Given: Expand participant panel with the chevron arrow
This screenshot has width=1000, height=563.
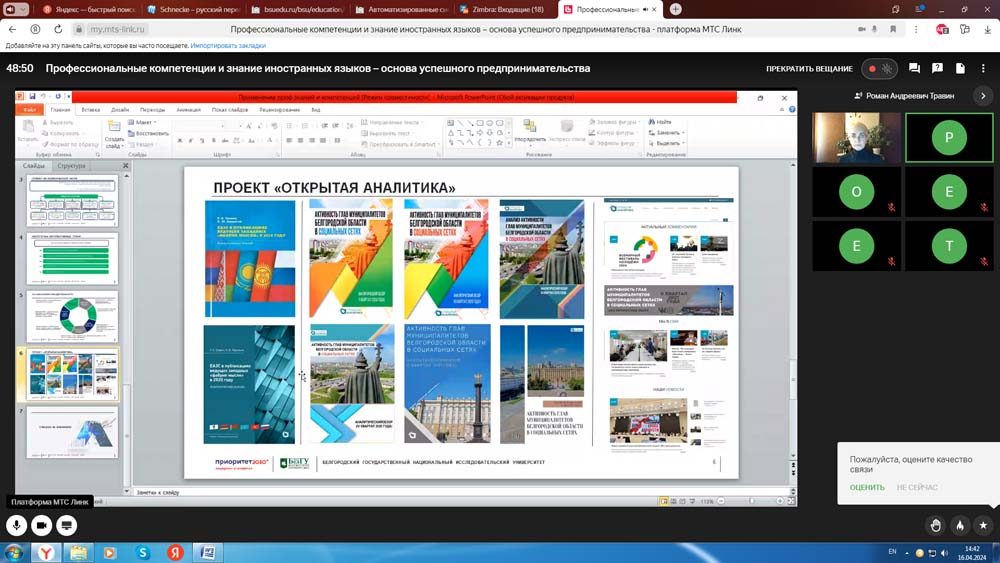Looking at the screenshot, I should tap(983, 96).
